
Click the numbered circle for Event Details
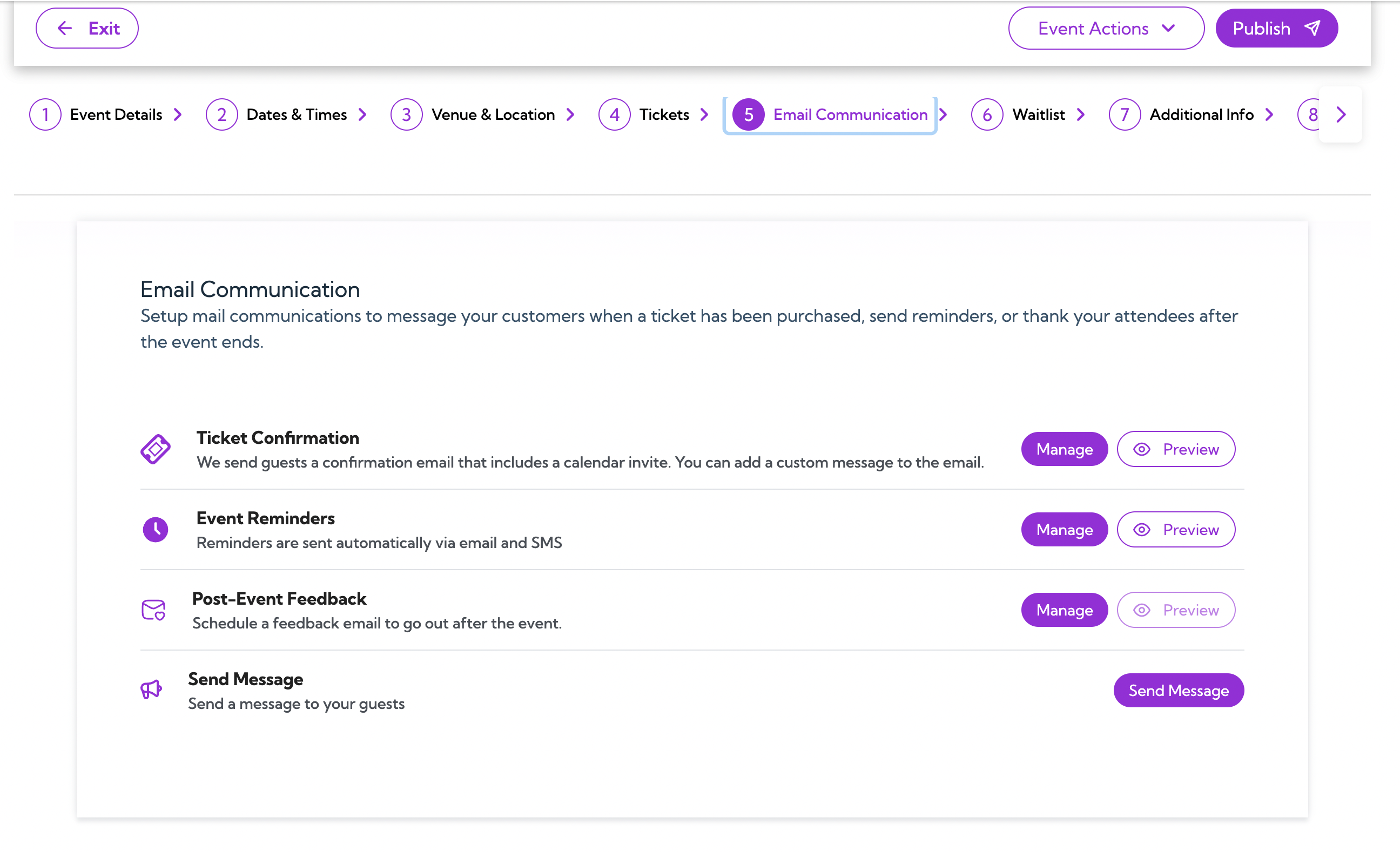tap(45, 114)
